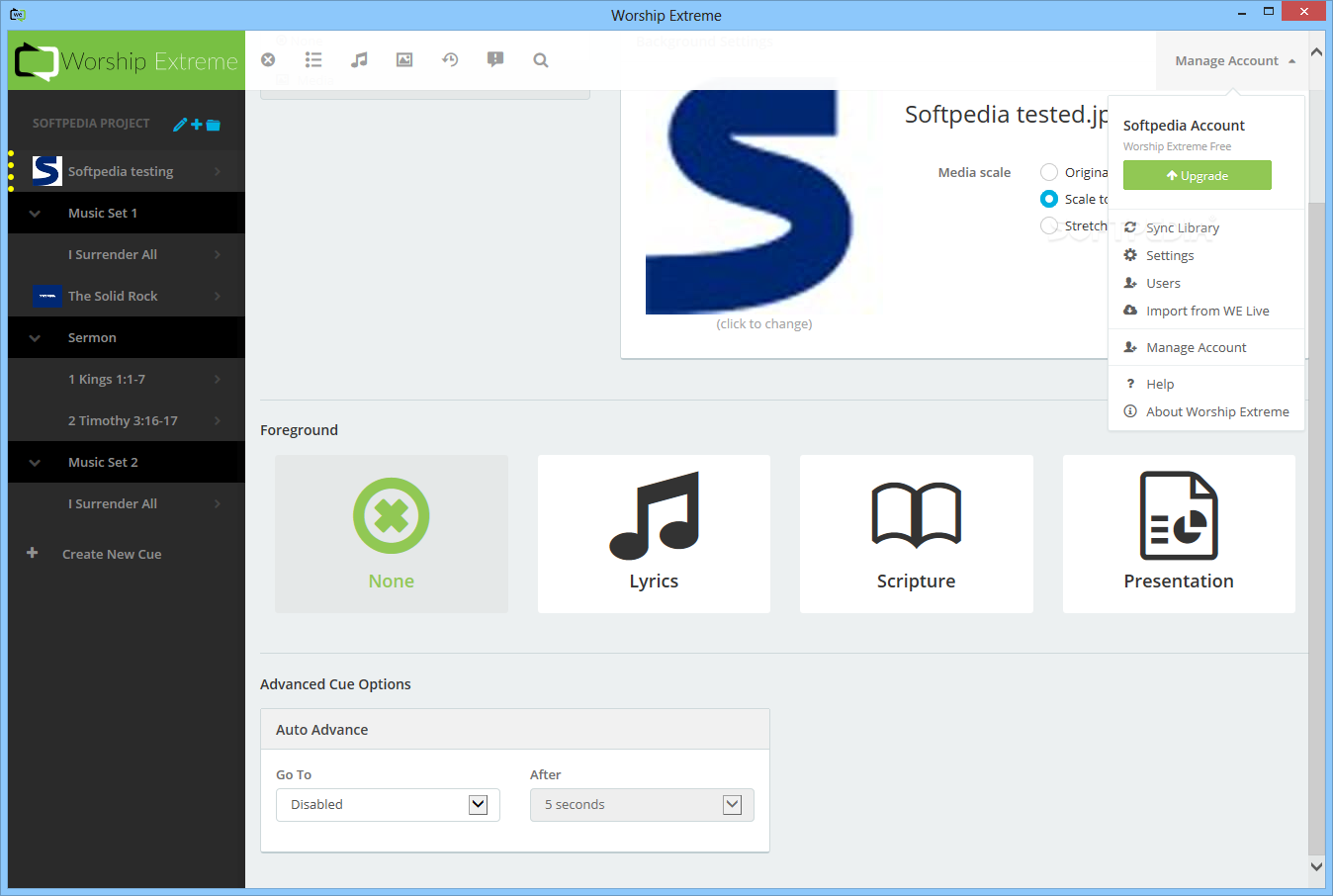Click the blue plus new project icon
The height and width of the screenshot is (896, 1333).
(197, 125)
